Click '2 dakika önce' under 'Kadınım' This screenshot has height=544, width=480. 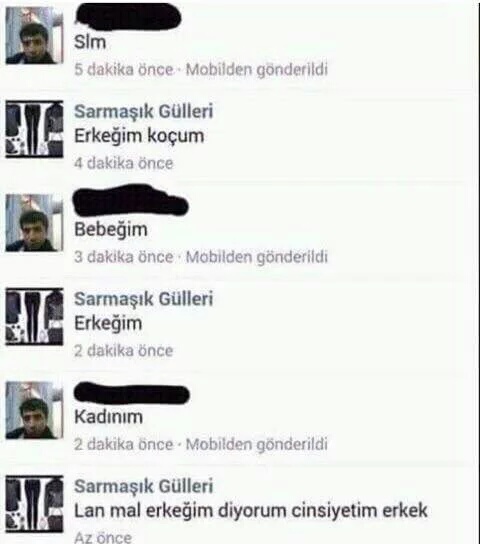pyautogui.click(x=124, y=444)
